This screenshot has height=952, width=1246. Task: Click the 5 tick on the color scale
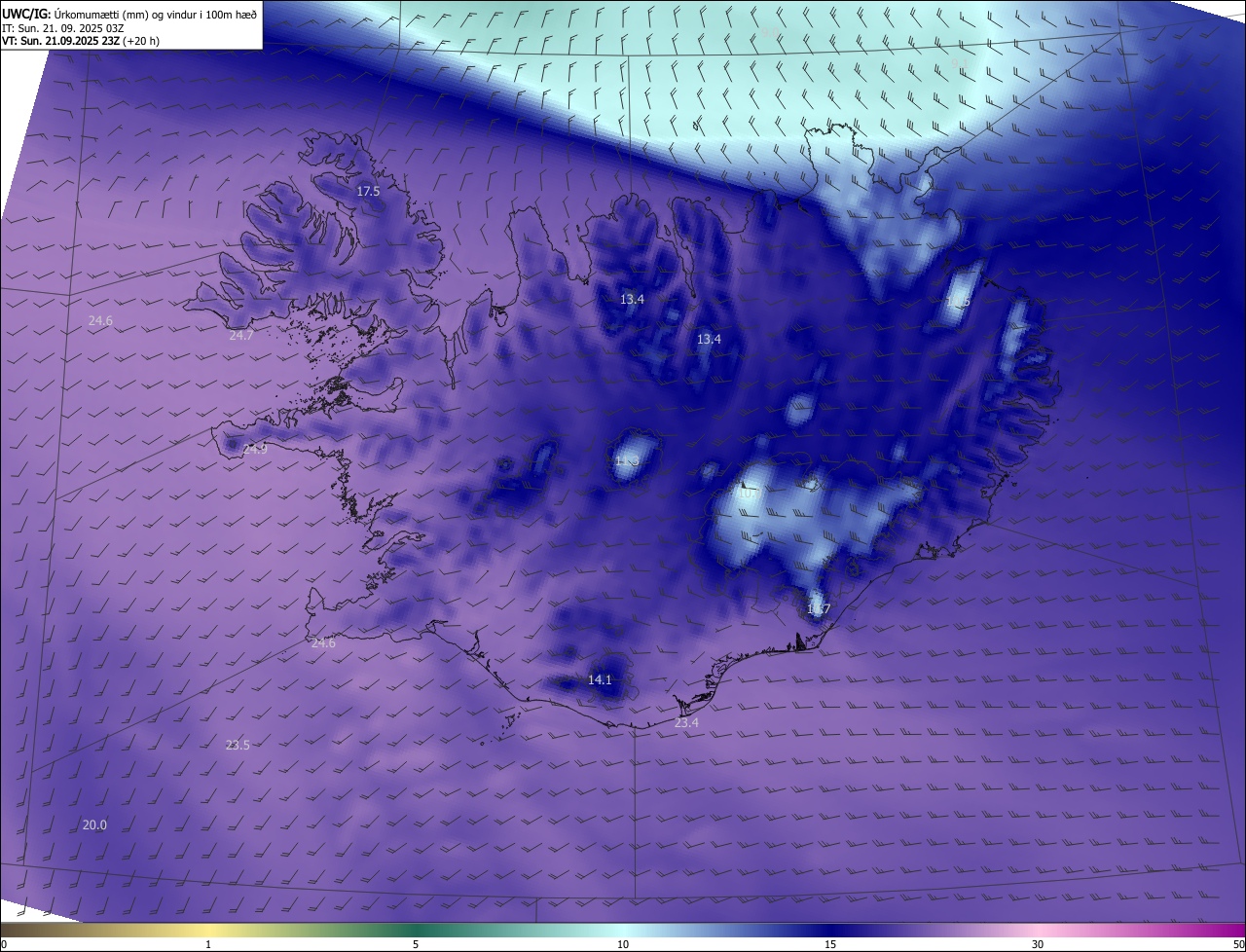tap(416, 944)
